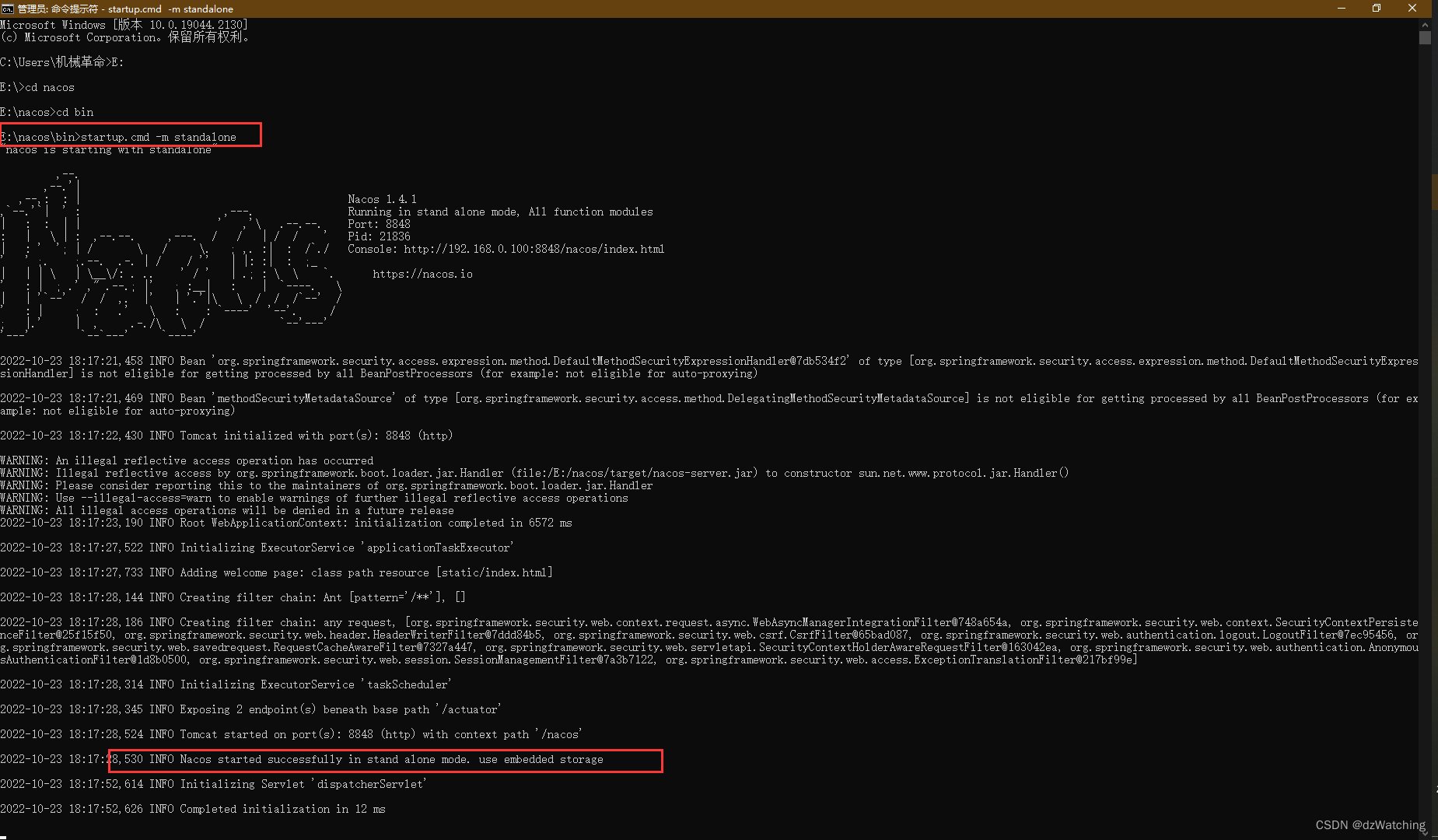Screen dimensions: 1438x840
Task: Click 'Tomcat started on port(s): 8848' line
Action: (292, 734)
